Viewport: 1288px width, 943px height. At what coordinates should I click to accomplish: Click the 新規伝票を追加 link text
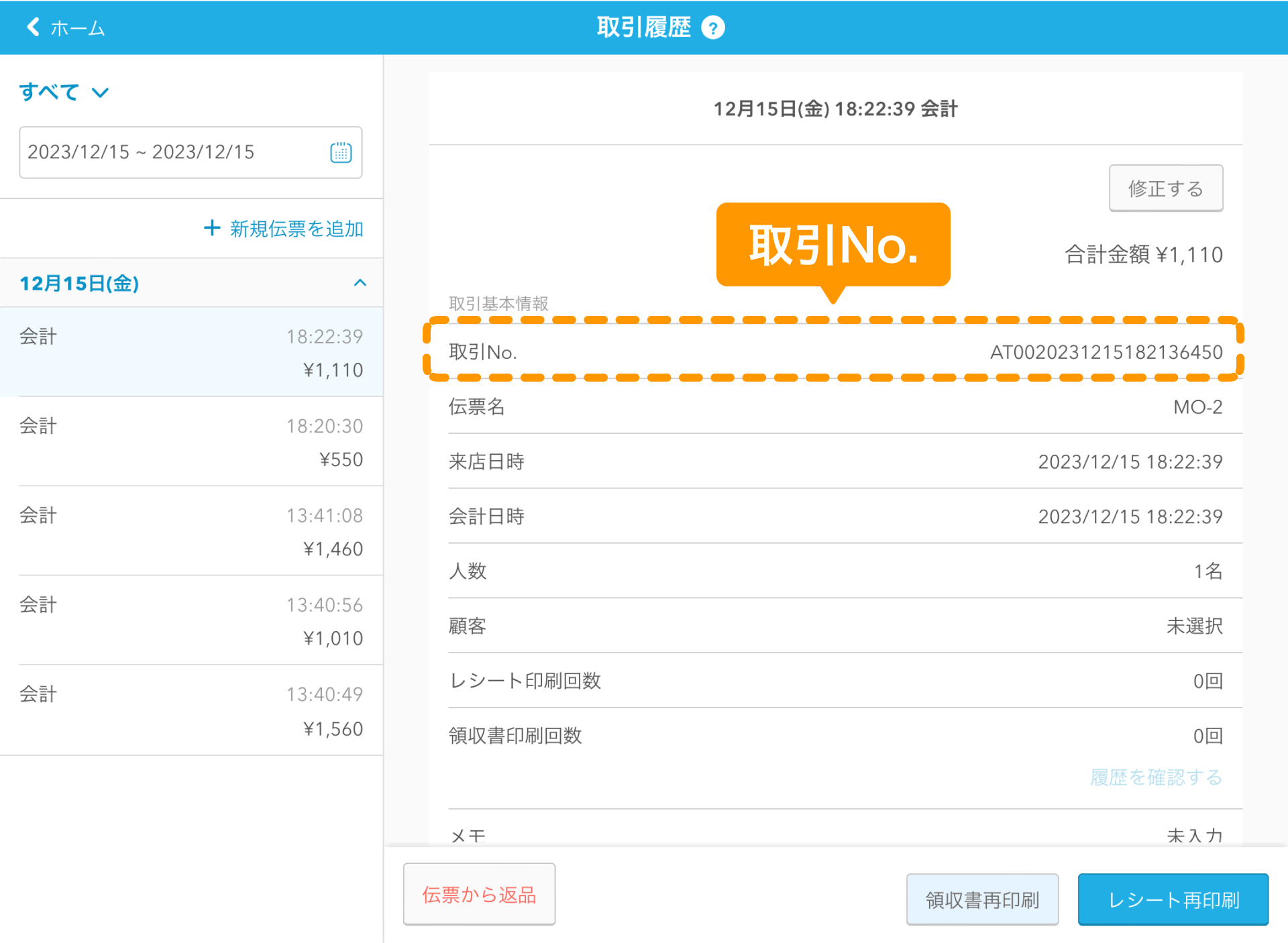pos(297,229)
